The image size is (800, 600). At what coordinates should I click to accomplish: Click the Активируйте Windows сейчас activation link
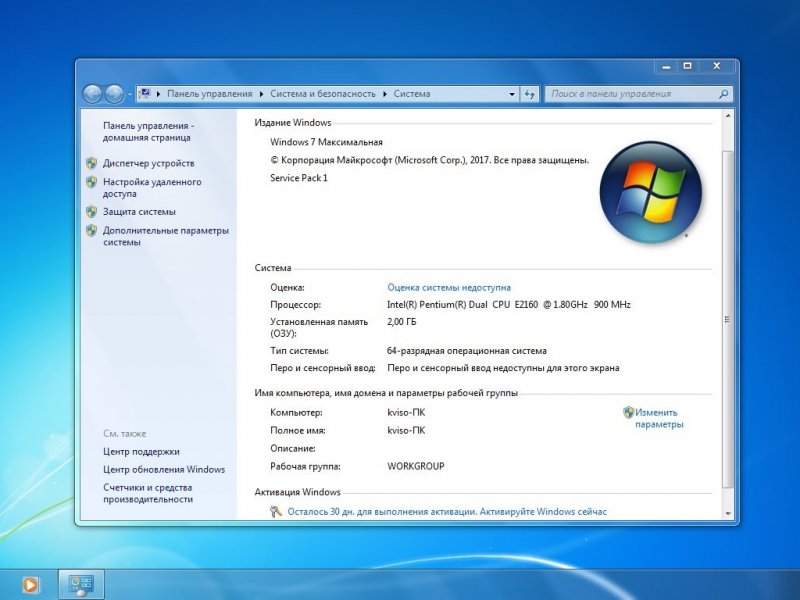(x=543, y=512)
